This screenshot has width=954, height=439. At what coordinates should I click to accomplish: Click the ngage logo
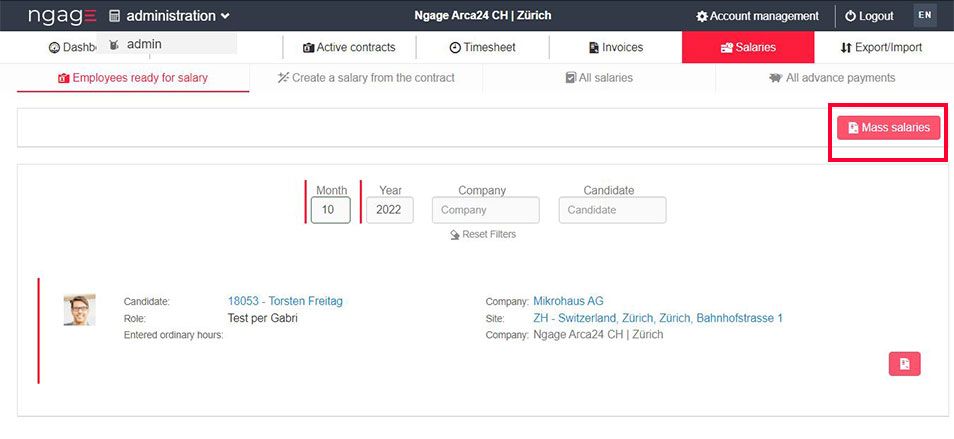[x=62, y=16]
